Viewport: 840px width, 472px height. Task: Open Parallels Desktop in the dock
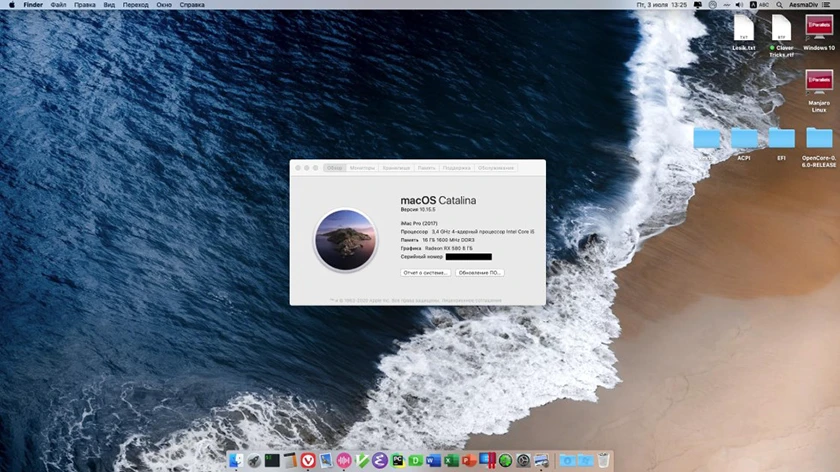coord(488,460)
